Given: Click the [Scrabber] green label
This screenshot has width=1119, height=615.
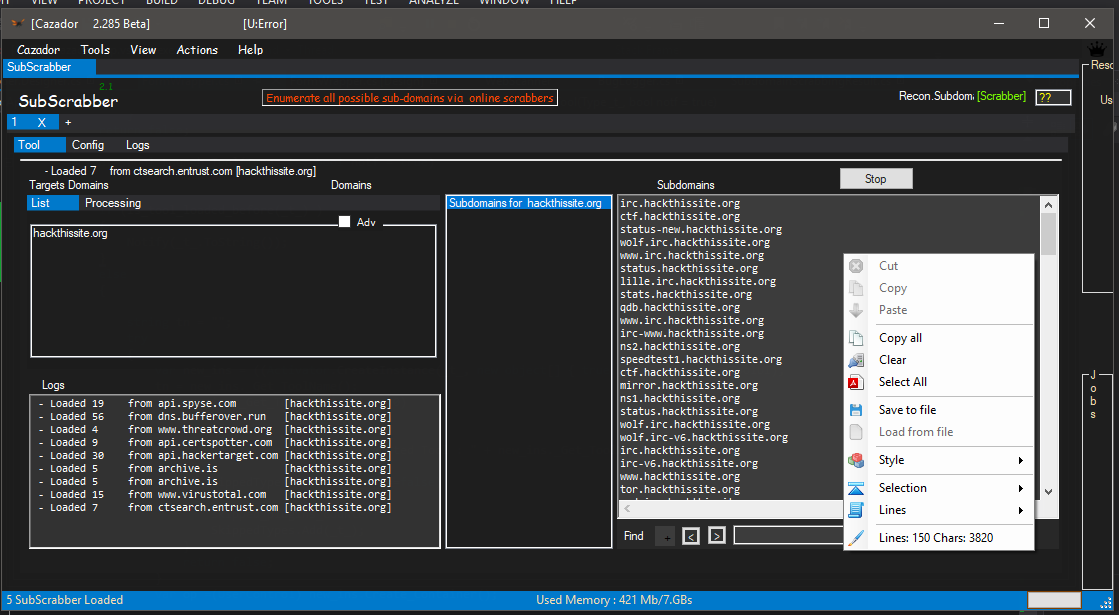Looking at the screenshot, I should click(1001, 96).
